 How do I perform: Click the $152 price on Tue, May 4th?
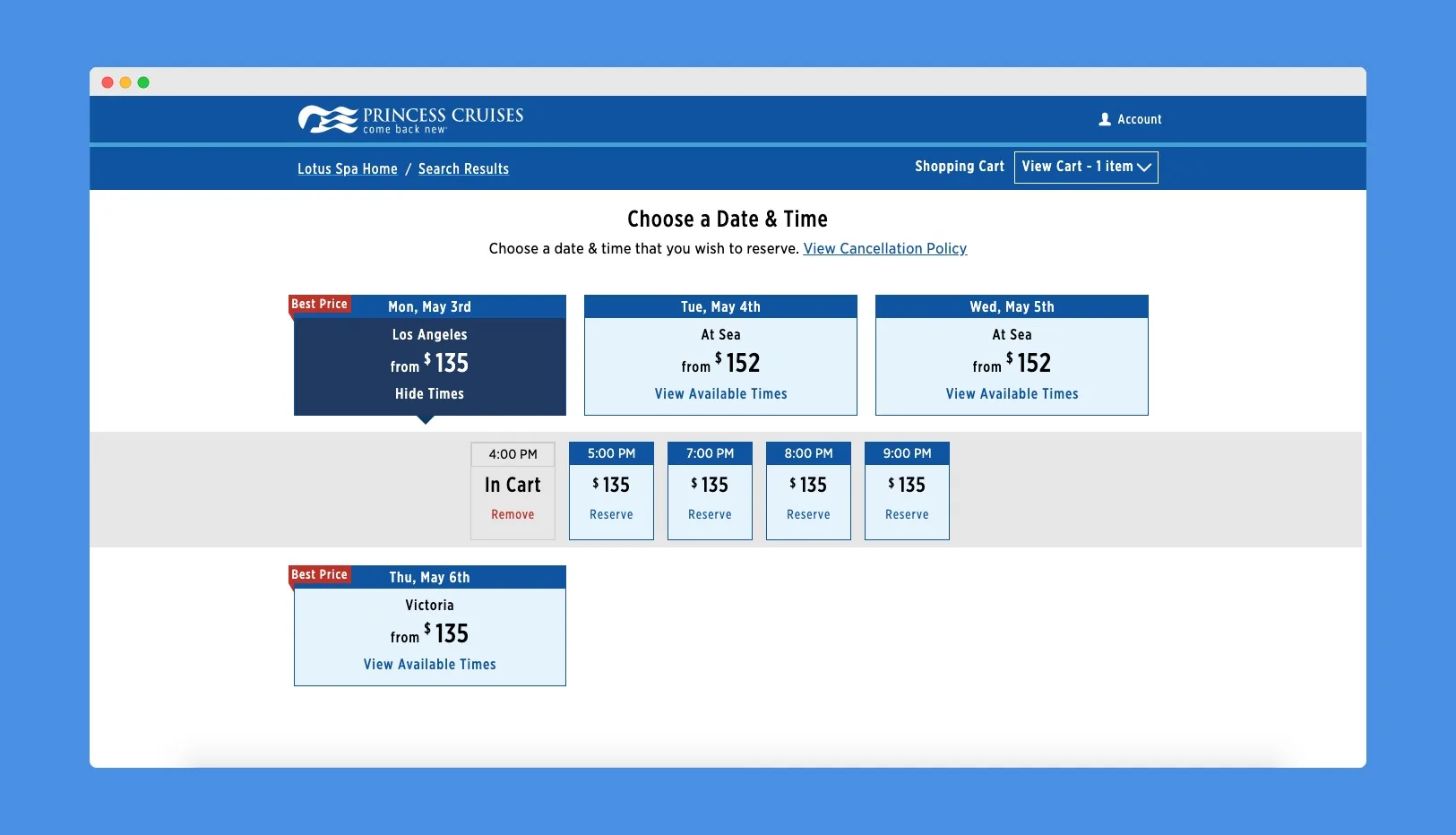pyautogui.click(x=737, y=363)
